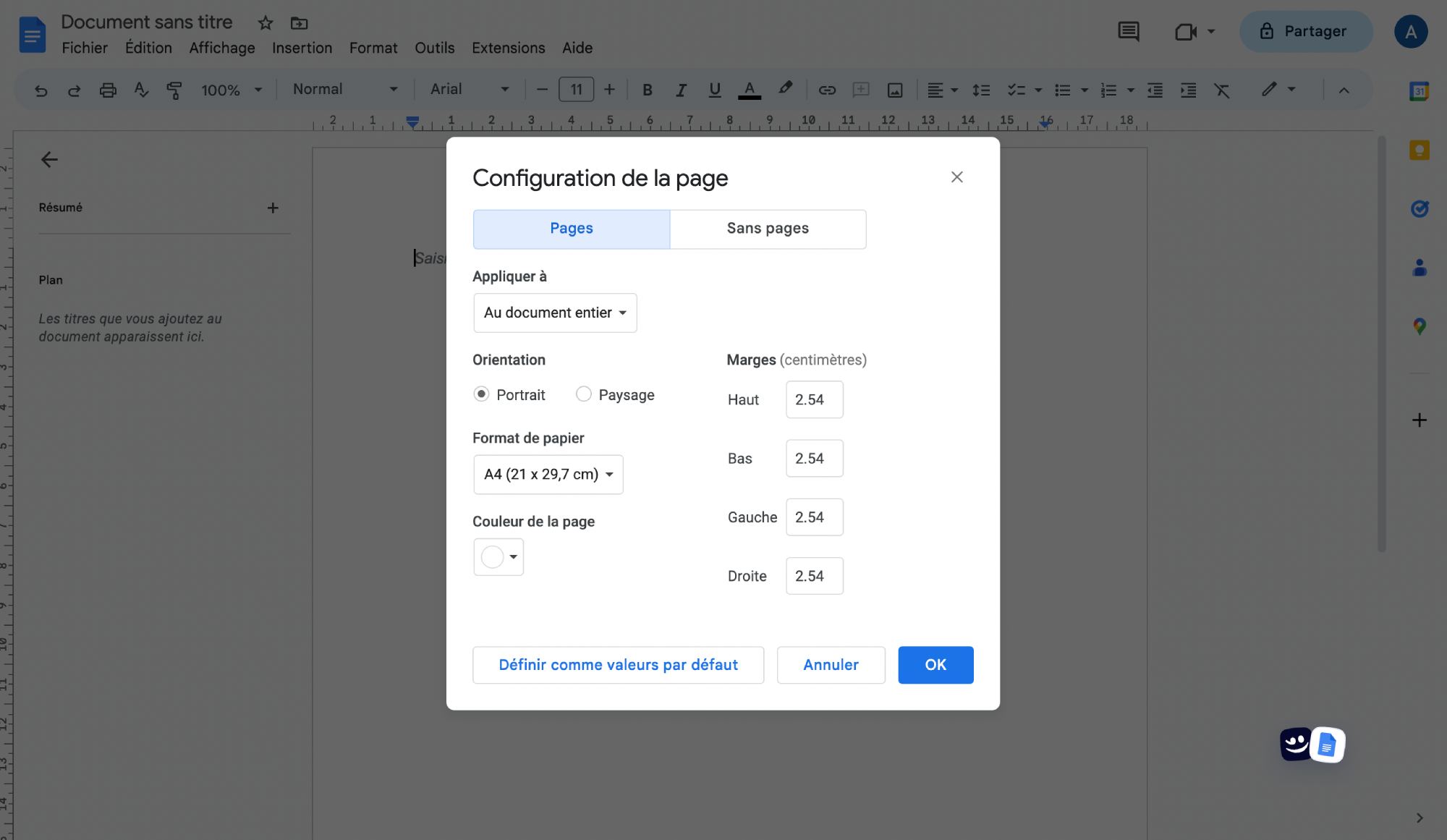1447x840 pixels.
Task: Click the Annuler button
Action: click(x=831, y=665)
